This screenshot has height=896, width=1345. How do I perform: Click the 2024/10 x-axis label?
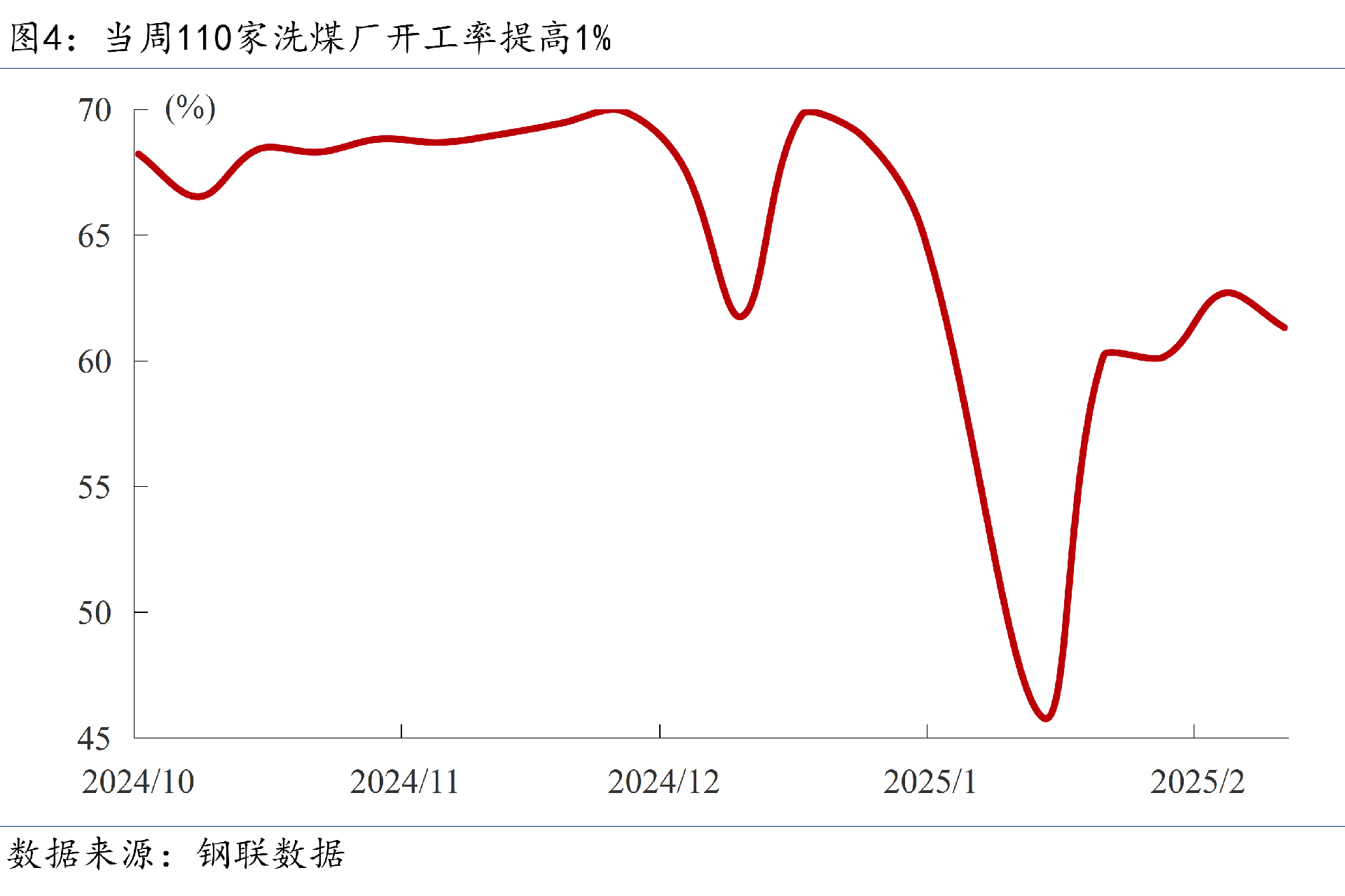(138, 782)
